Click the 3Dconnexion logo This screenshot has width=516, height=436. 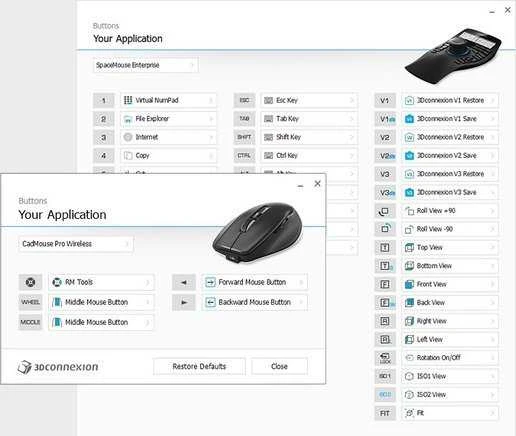pos(58,367)
